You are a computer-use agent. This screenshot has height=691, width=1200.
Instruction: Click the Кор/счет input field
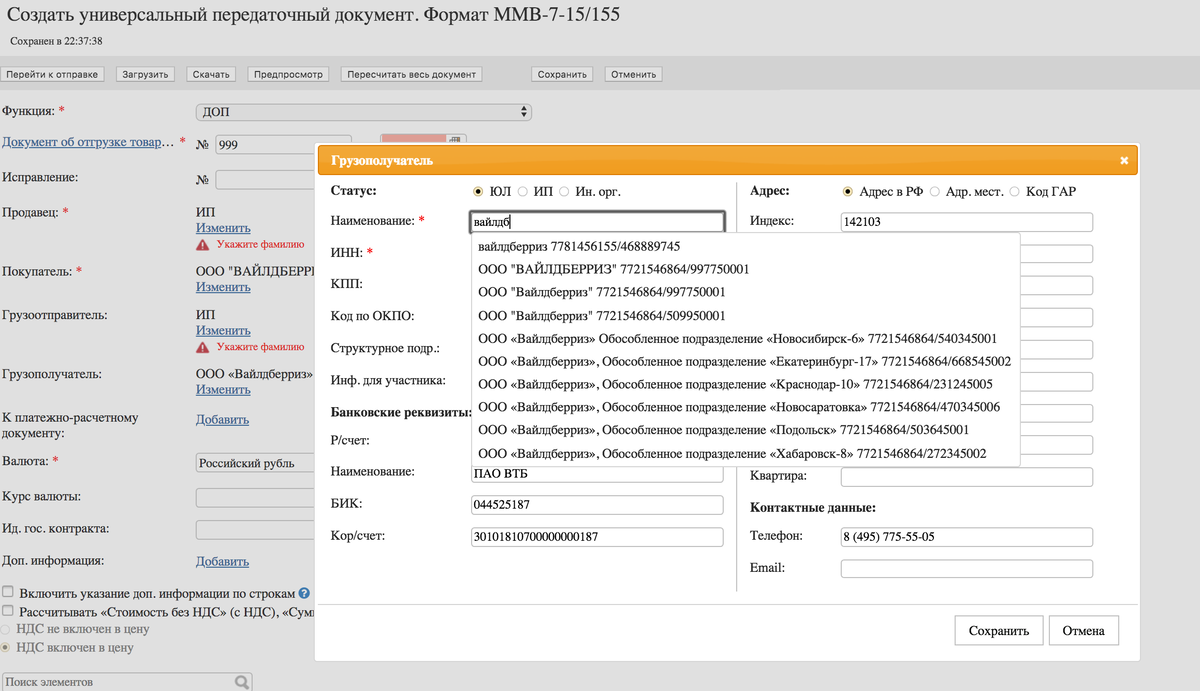597,537
